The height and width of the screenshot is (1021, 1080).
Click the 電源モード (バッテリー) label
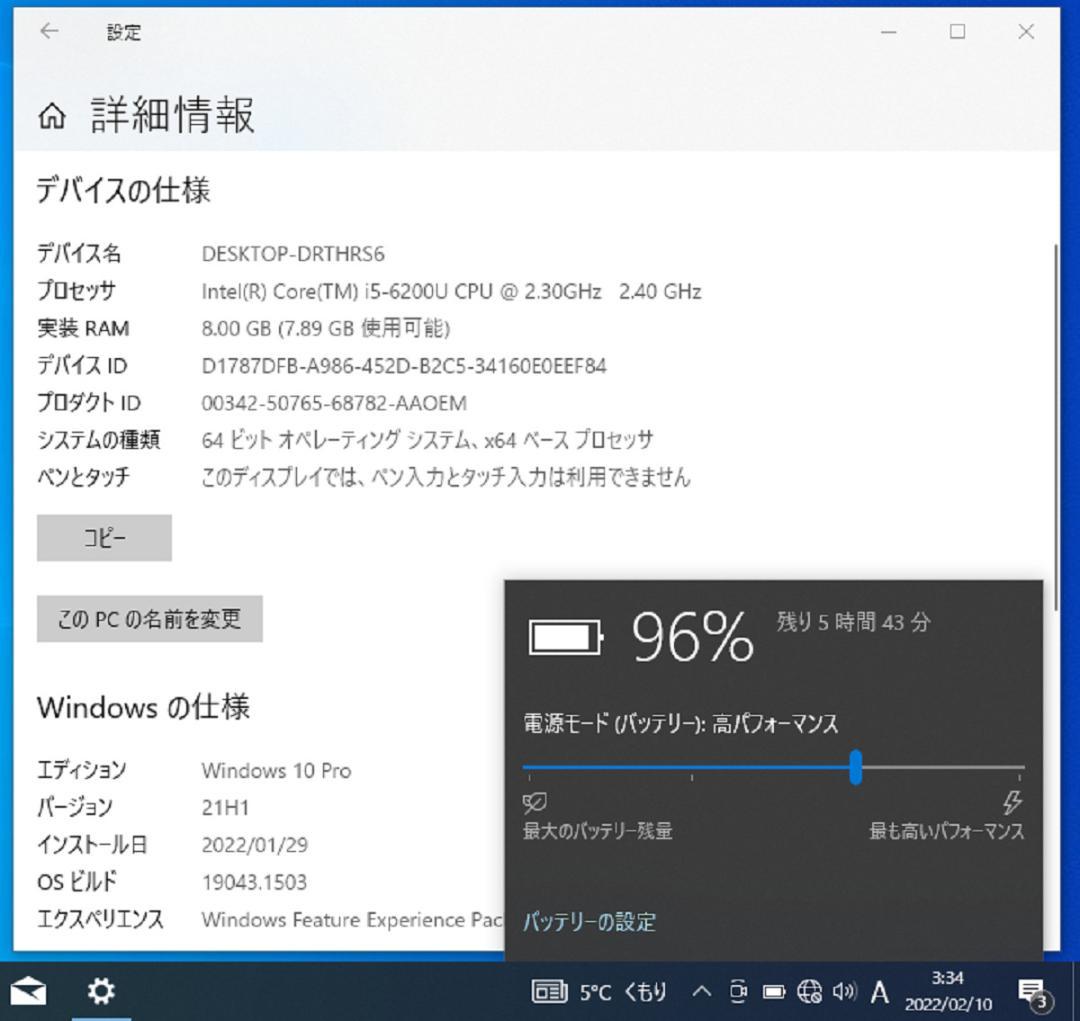[x=681, y=723]
